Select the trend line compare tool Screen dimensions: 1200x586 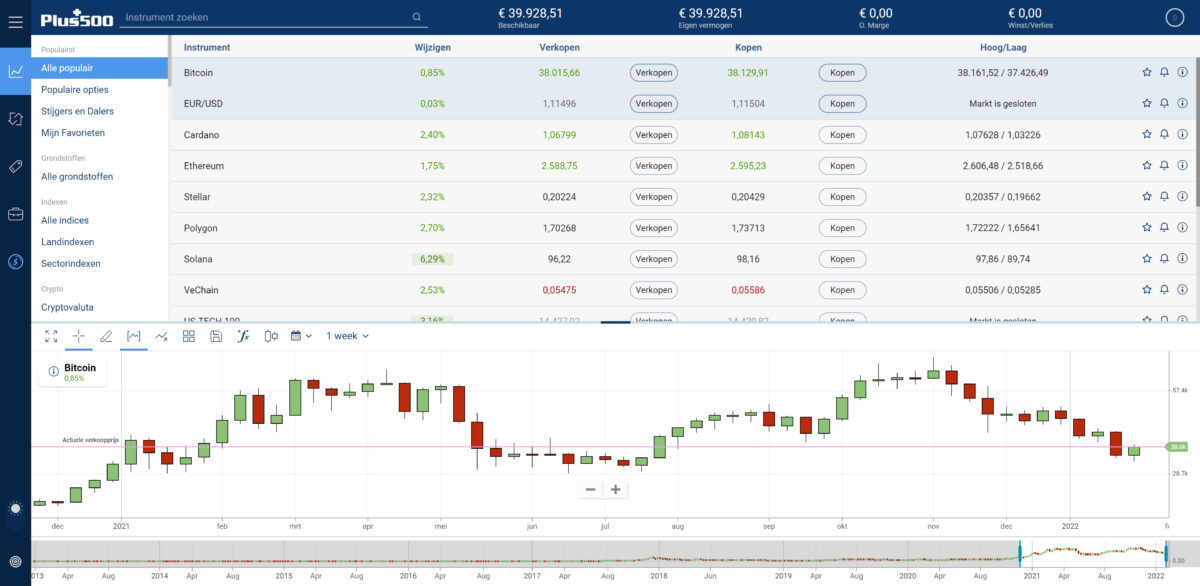tap(161, 336)
